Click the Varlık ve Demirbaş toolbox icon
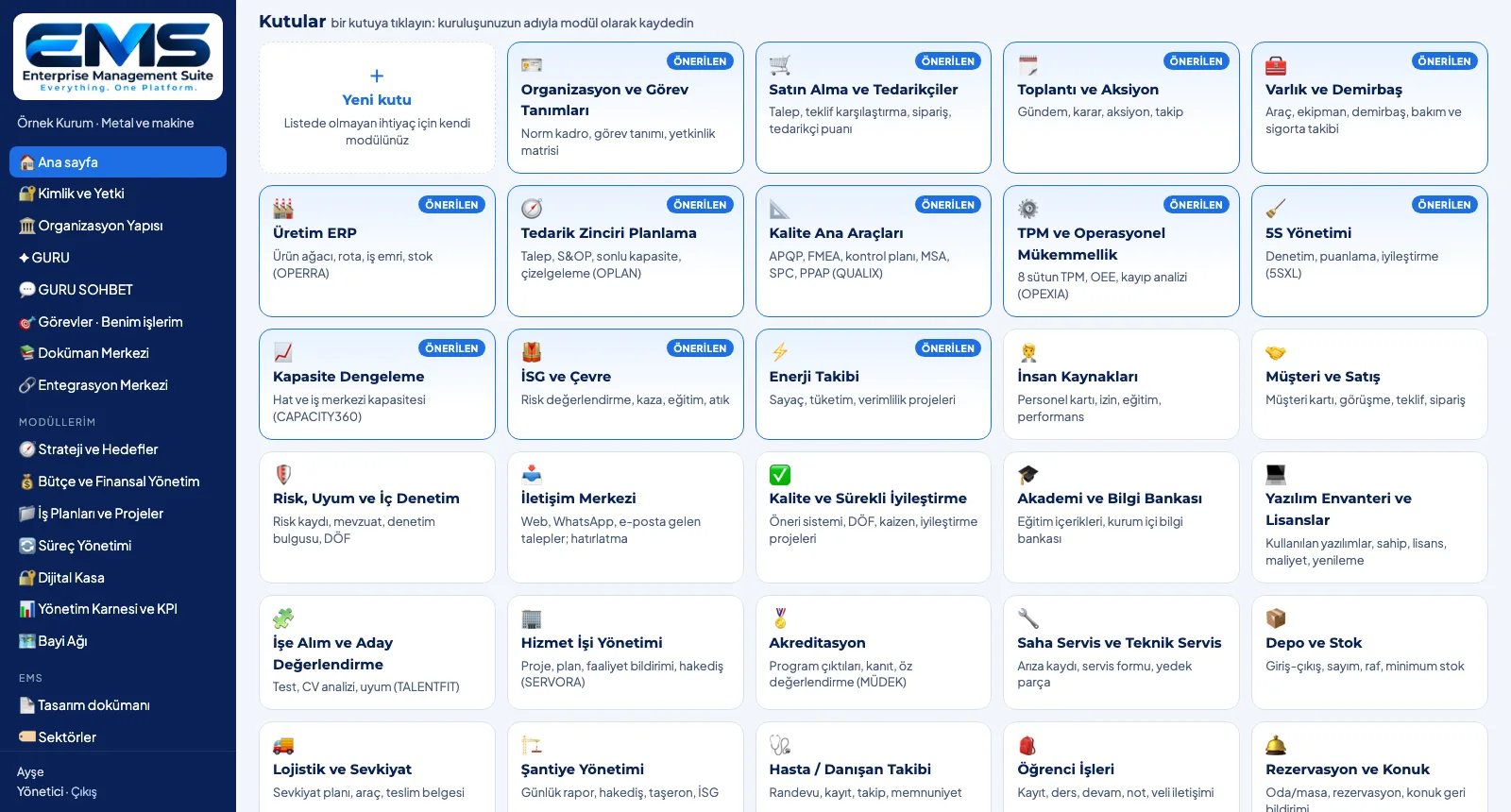1511x812 pixels. (1276, 65)
